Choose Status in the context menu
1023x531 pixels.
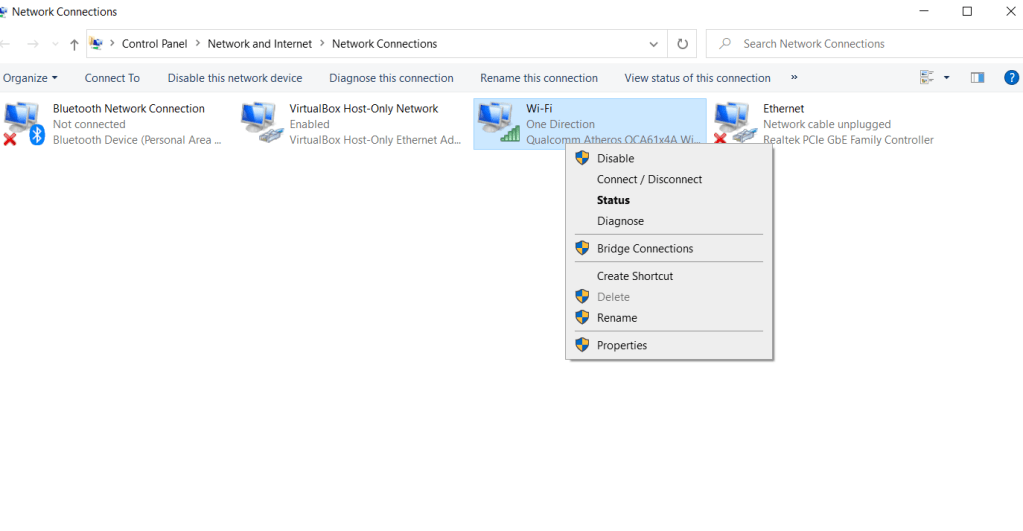click(x=613, y=200)
